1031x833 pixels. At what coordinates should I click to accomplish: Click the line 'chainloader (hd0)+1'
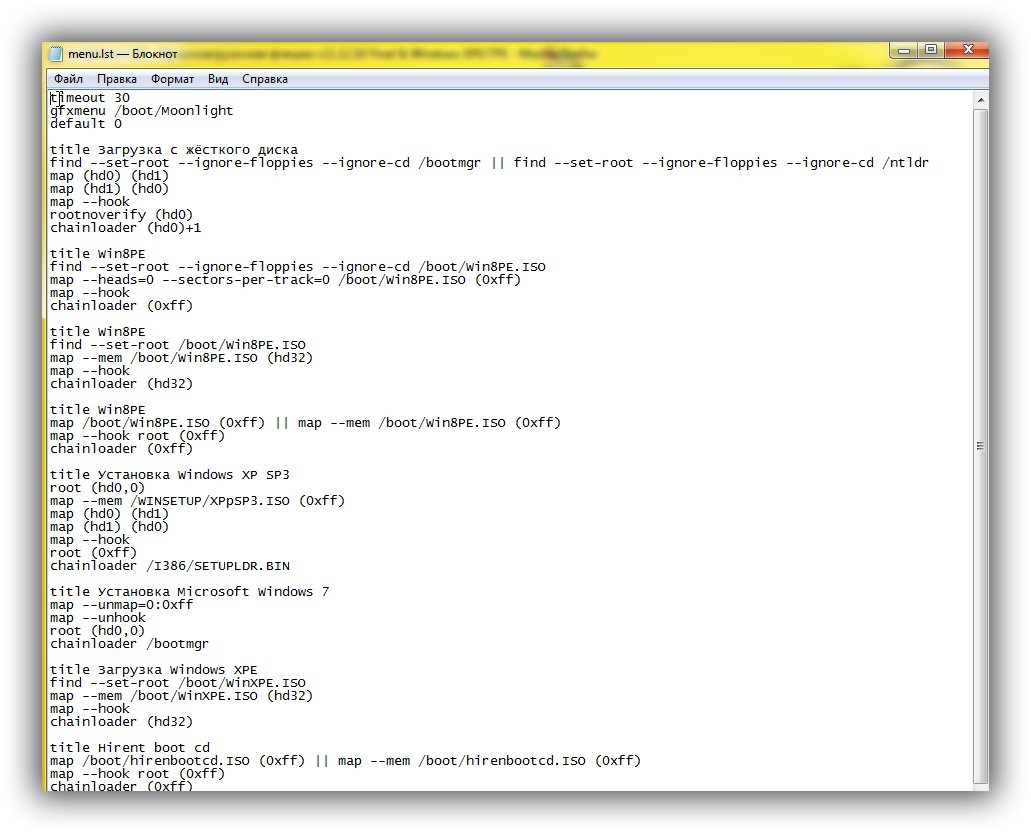tap(126, 227)
